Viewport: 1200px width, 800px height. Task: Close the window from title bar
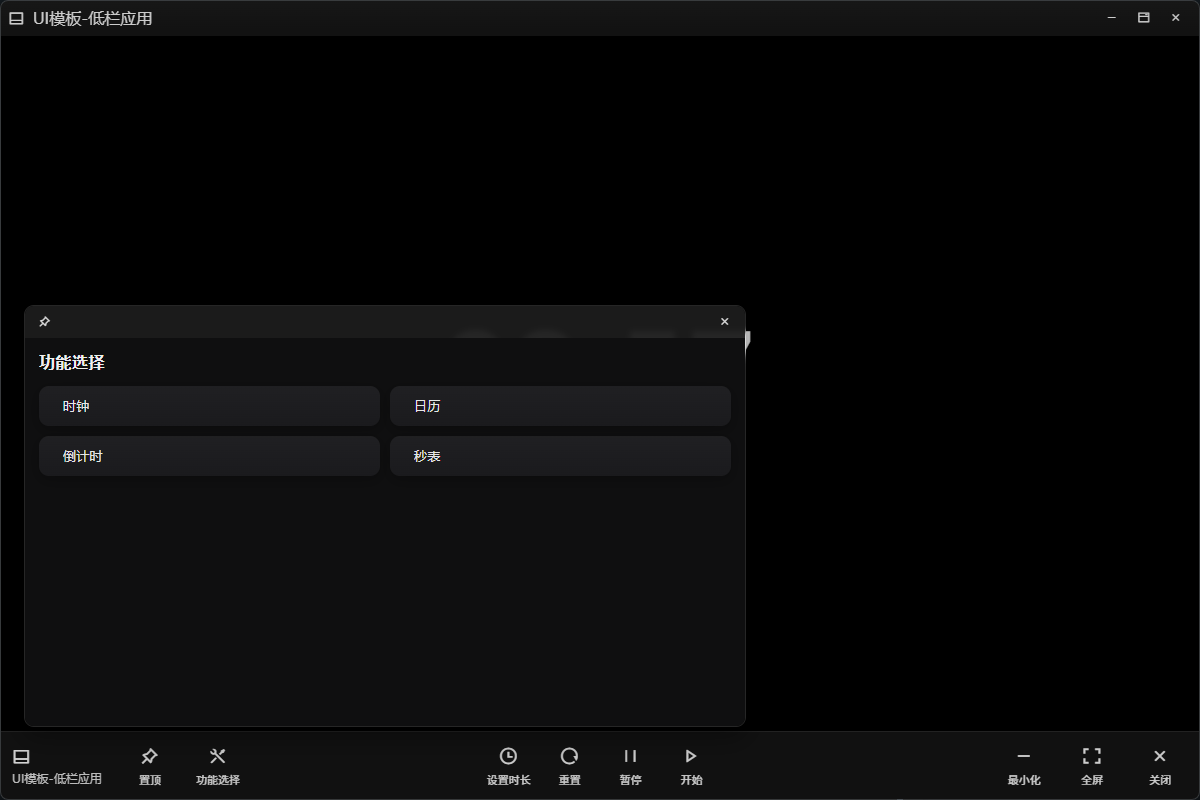coord(1176,18)
